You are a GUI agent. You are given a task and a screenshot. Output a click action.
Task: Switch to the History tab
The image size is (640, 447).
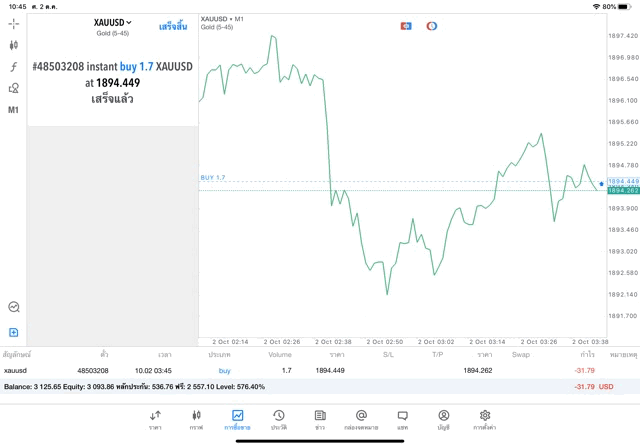(279, 419)
